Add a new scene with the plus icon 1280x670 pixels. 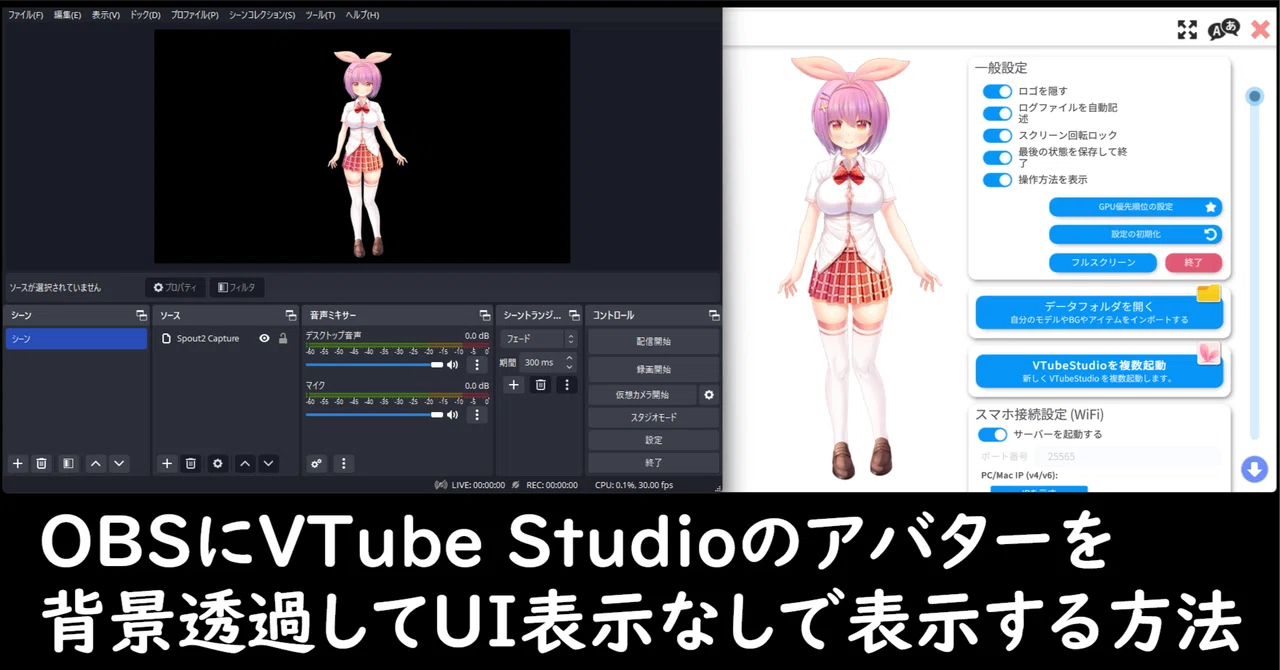coord(17,463)
